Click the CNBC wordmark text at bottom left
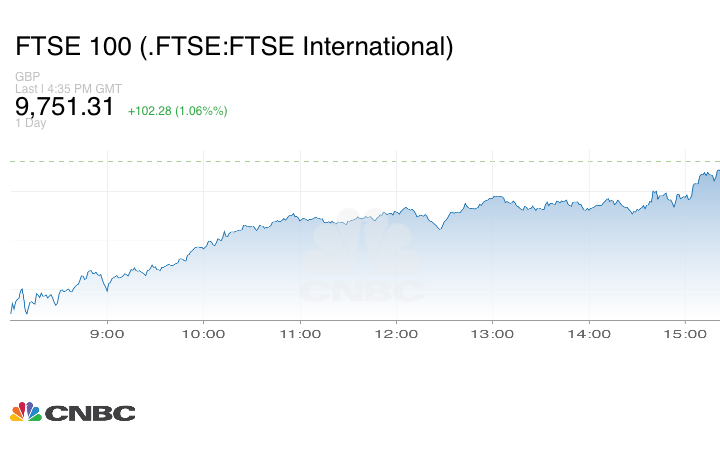Image resolution: width=720 pixels, height=450 pixels. tap(88, 412)
